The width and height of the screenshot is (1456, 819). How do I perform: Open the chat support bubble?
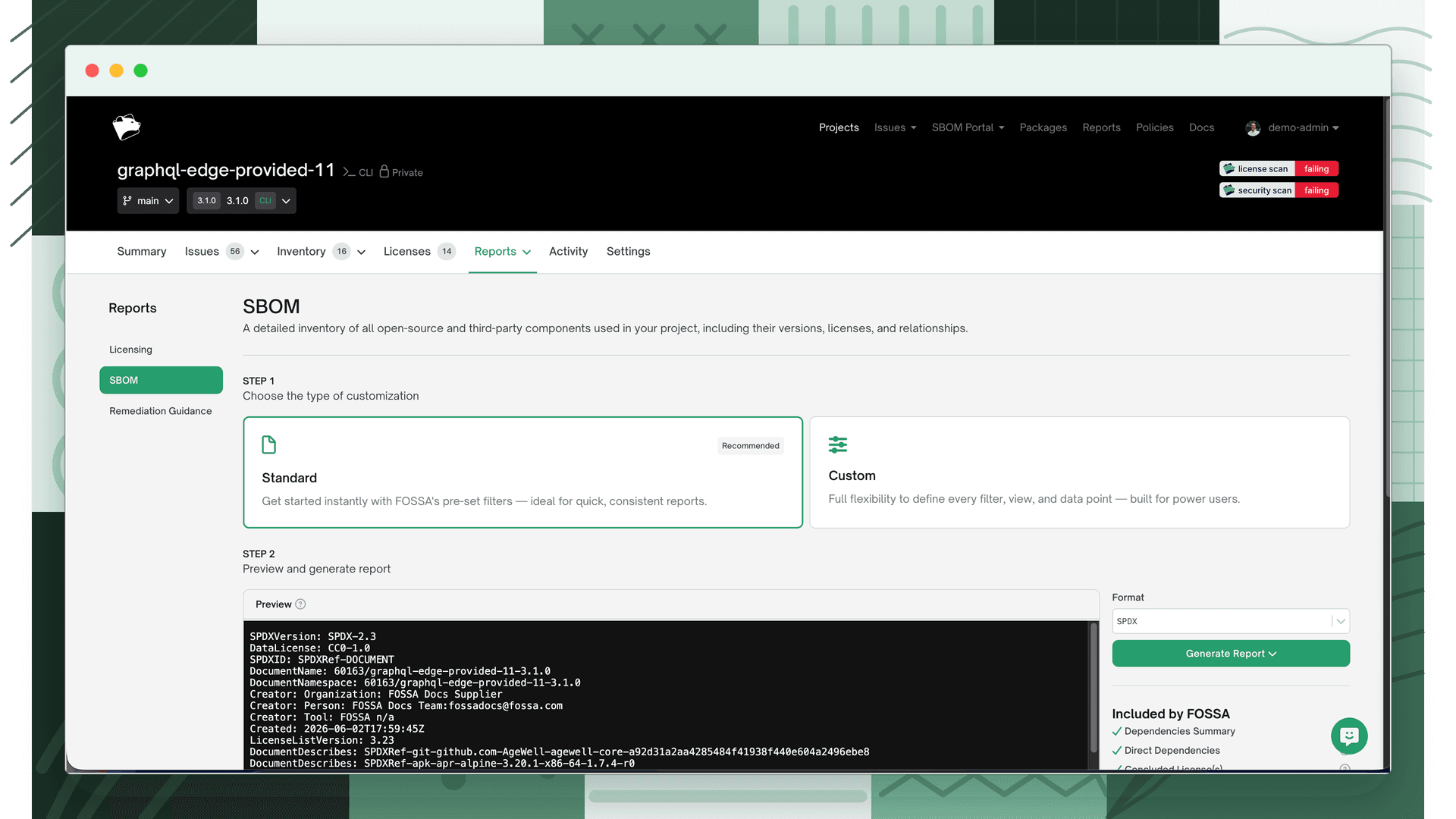[x=1349, y=736]
